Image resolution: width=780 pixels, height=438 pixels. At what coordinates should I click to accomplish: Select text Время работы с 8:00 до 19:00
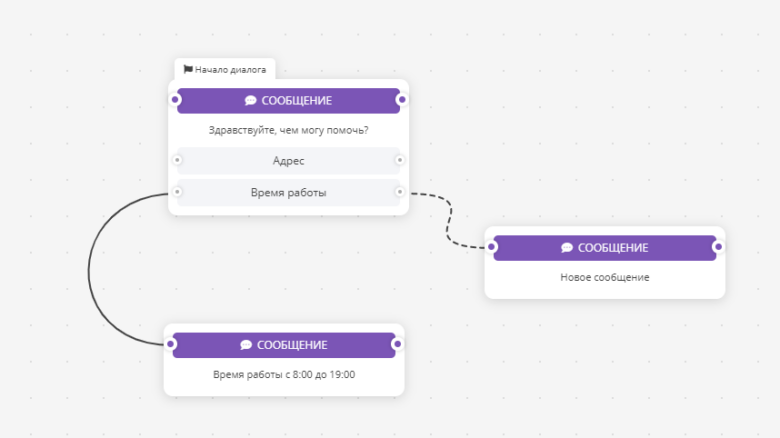284,375
